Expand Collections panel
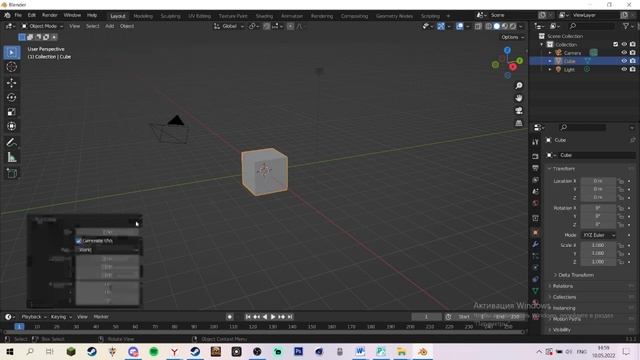The image size is (640, 360). coord(564,297)
